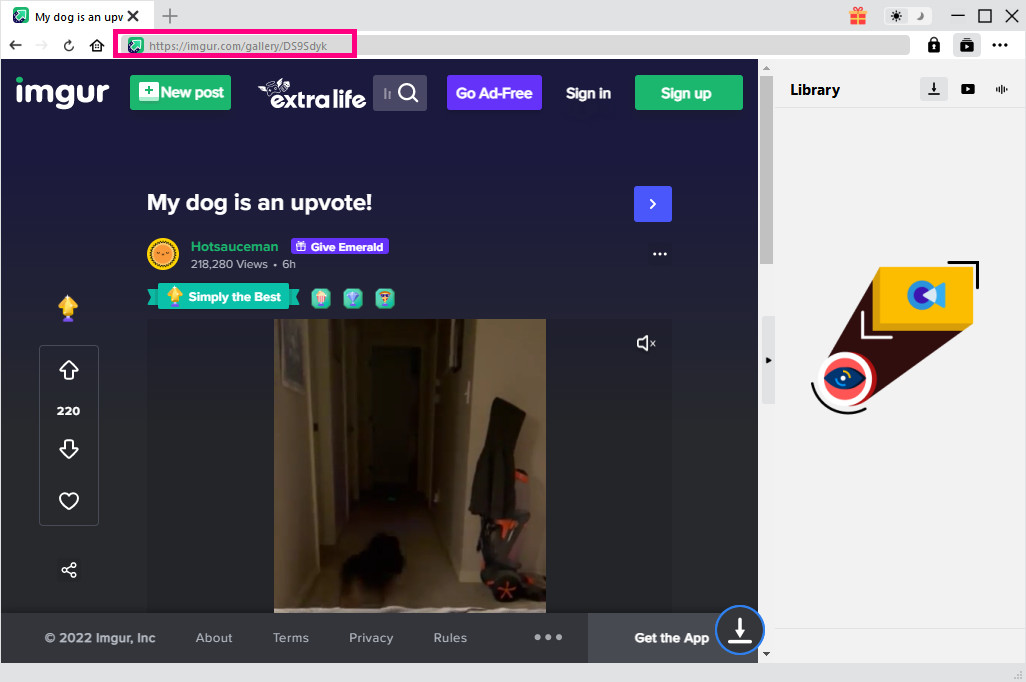Upvote the post with the up arrow
This screenshot has height=682, width=1026.
point(69,371)
